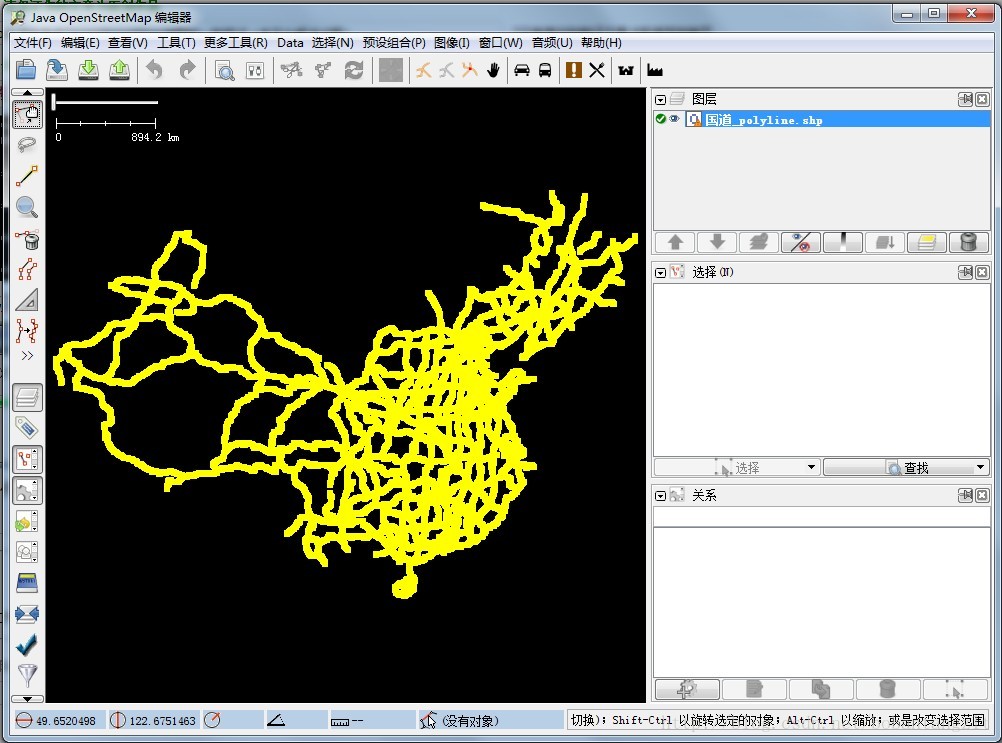The image size is (1002, 743).
Task: Pin the 图层 panel with sticky icon
Action: (965, 100)
